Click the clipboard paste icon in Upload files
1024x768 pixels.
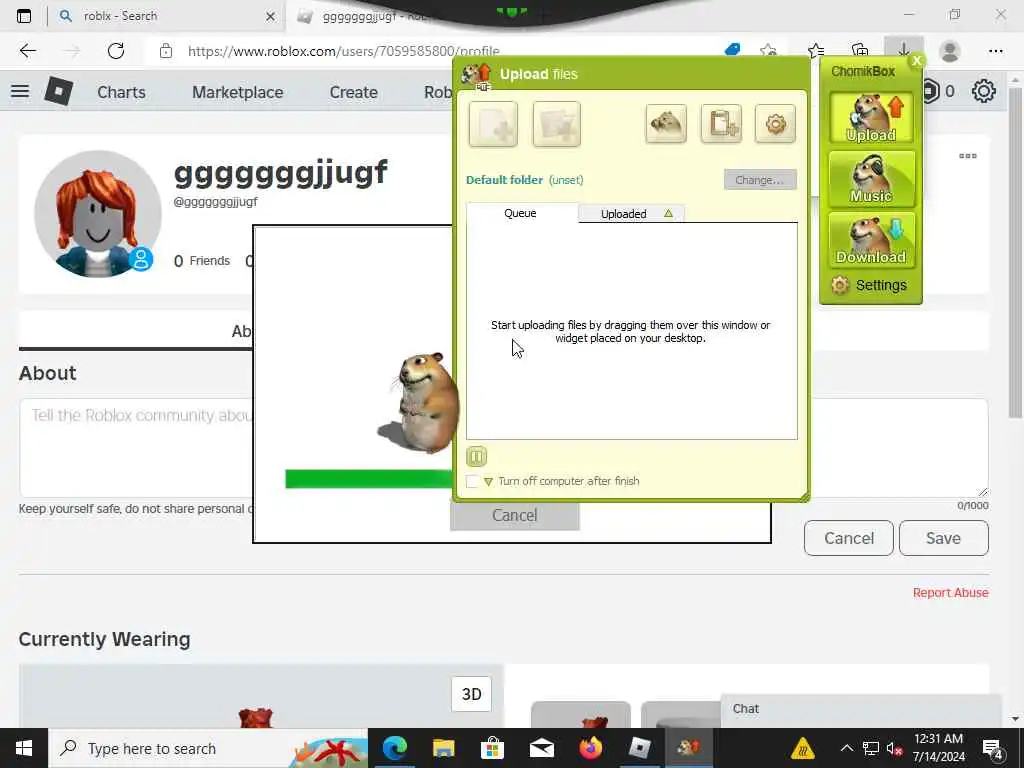point(721,123)
